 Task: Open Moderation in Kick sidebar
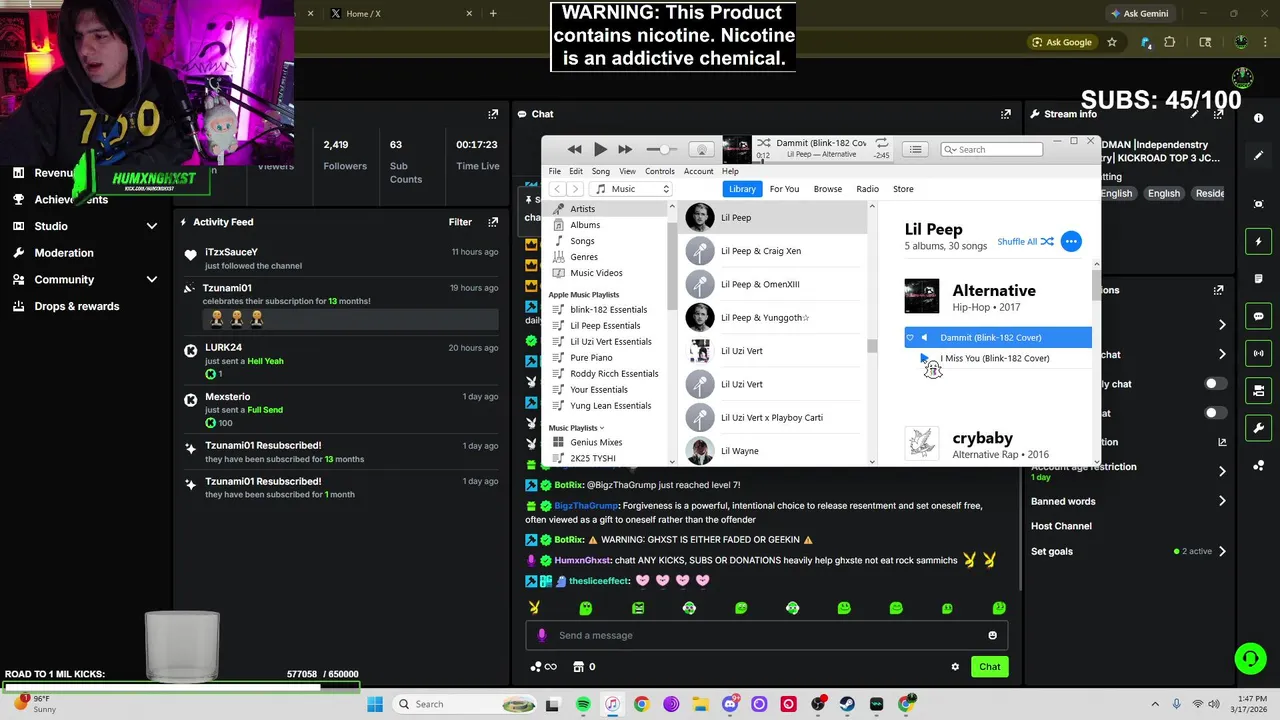(x=64, y=253)
